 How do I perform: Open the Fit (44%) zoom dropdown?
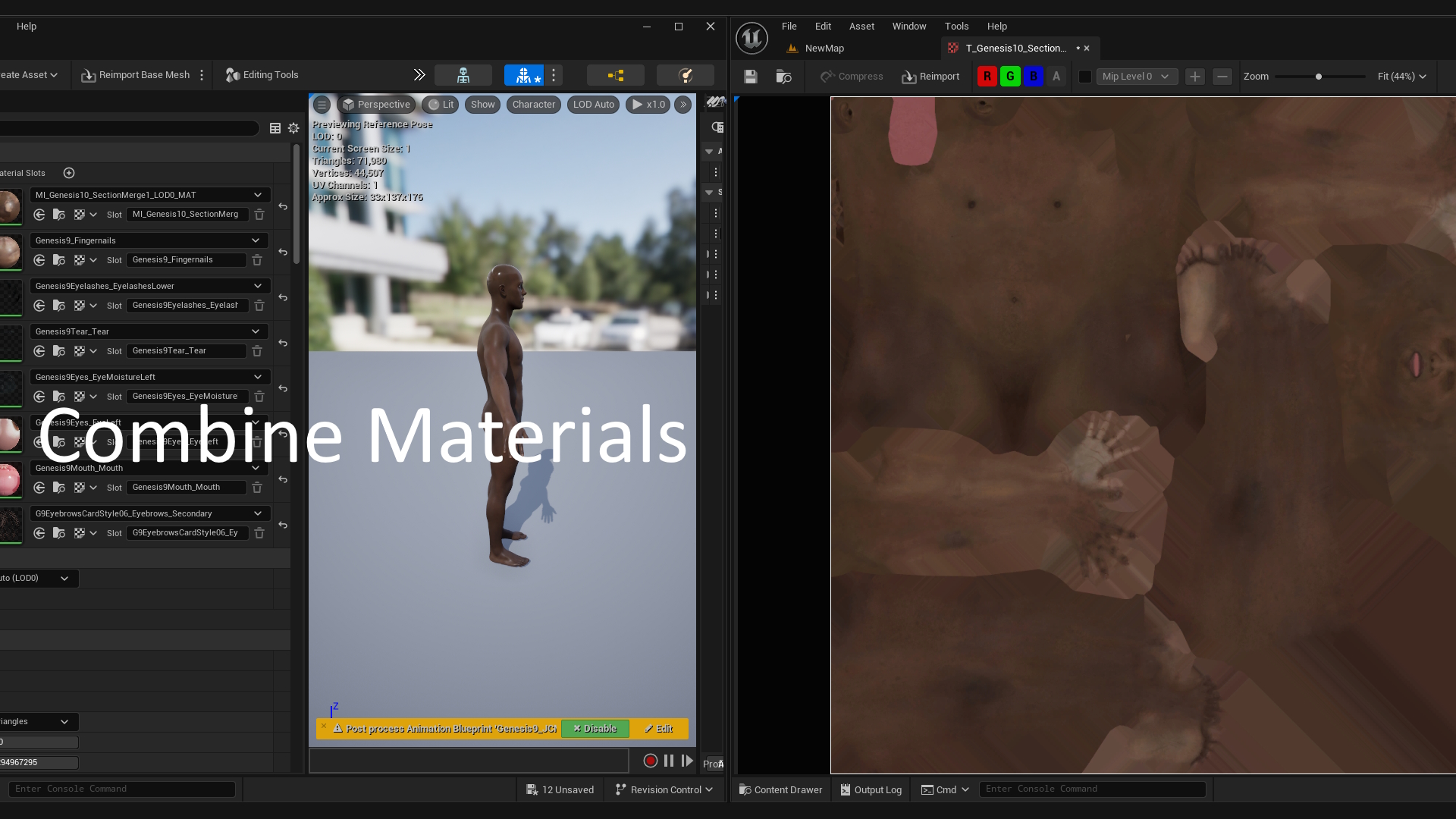1401,77
